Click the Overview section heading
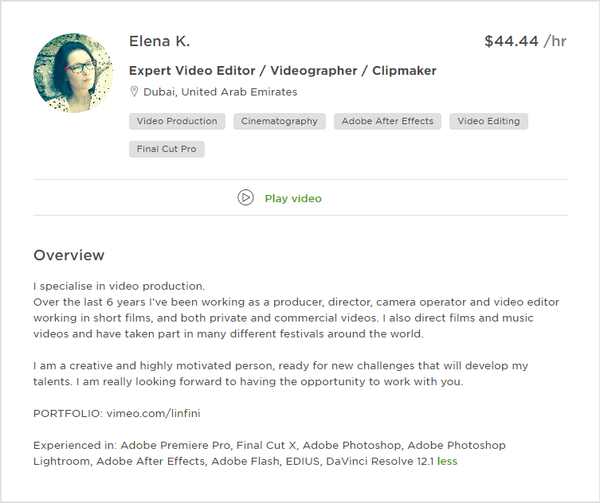Viewport: 600px width, 503px height. click(69, 255)
